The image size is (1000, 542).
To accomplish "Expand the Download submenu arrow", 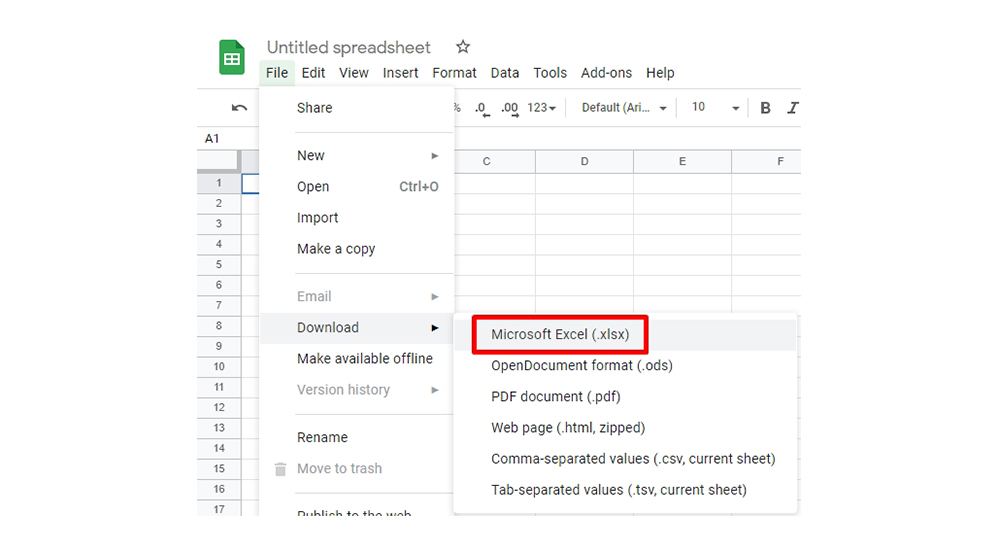I will click(435, 328).
